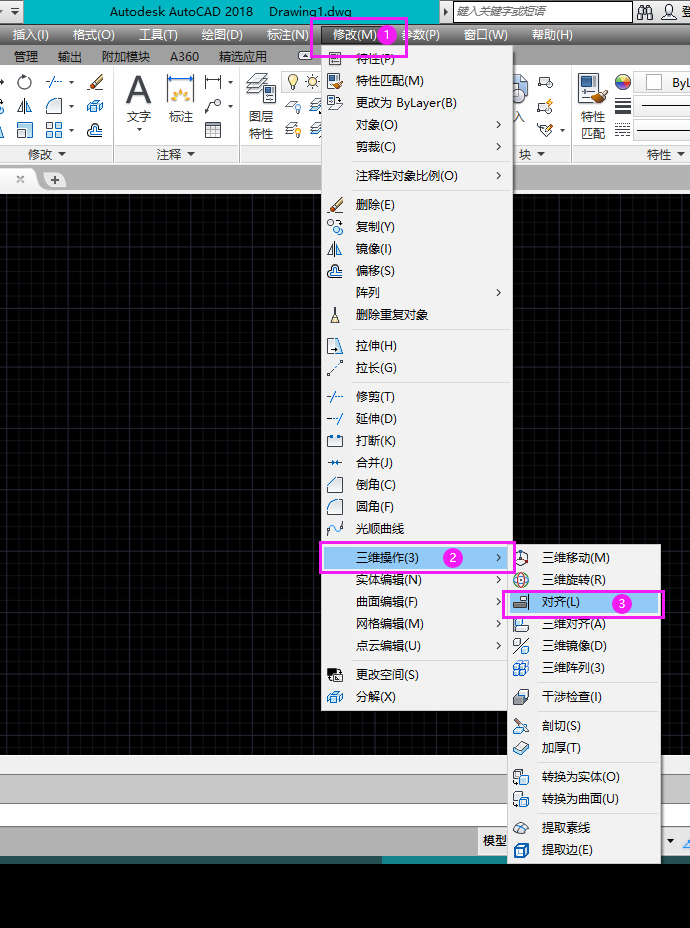This screenshot has height=928, width=690.
Task: Switch to the 附加模块 ribbon tab
Action: (x=125, y=57)
